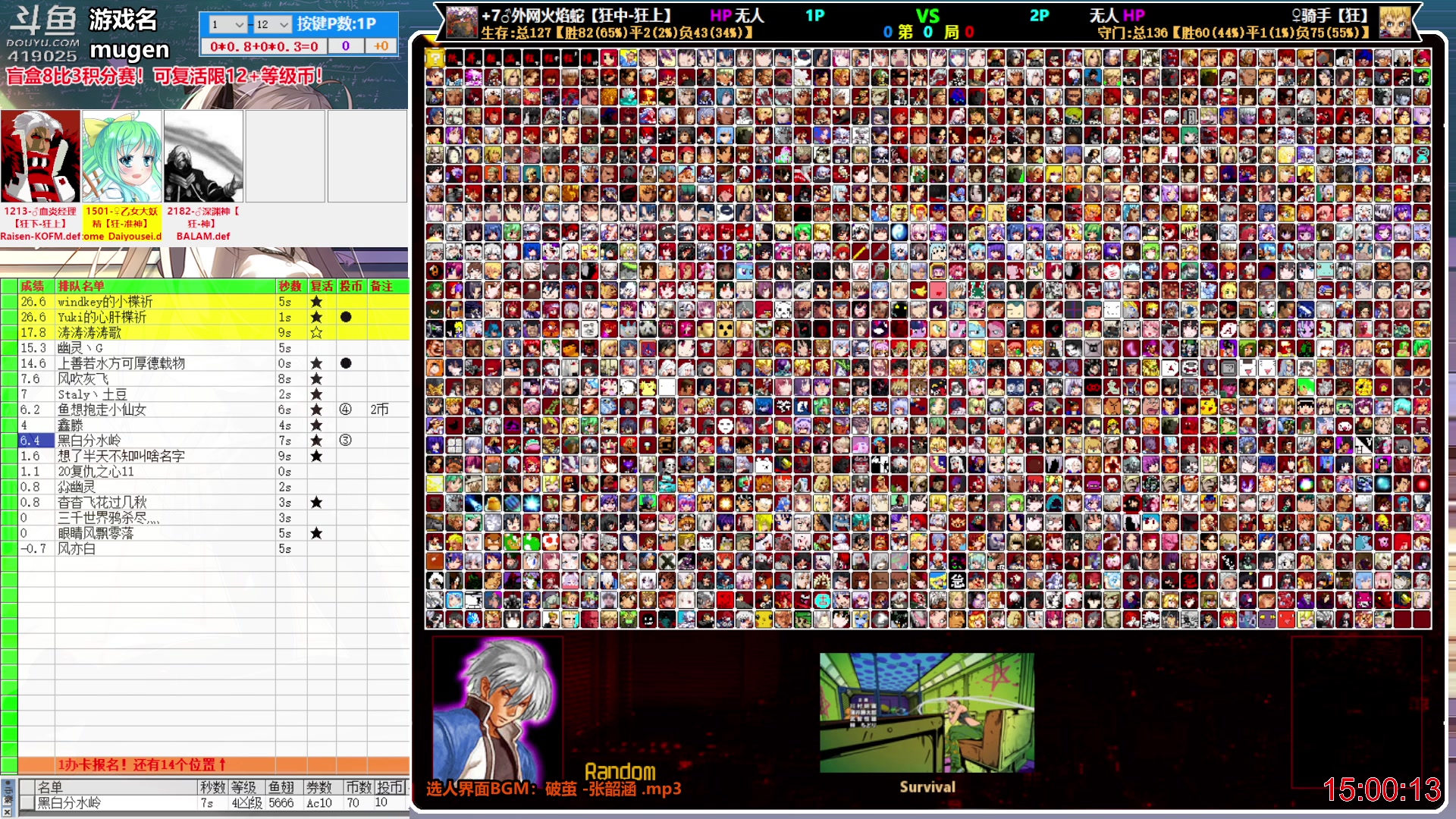Screen dimensions: 1456x819
Task: Click the '2币' note in 鱼想抱走小仙女 row
Action: pyautogui.click(x=379, y=409)
